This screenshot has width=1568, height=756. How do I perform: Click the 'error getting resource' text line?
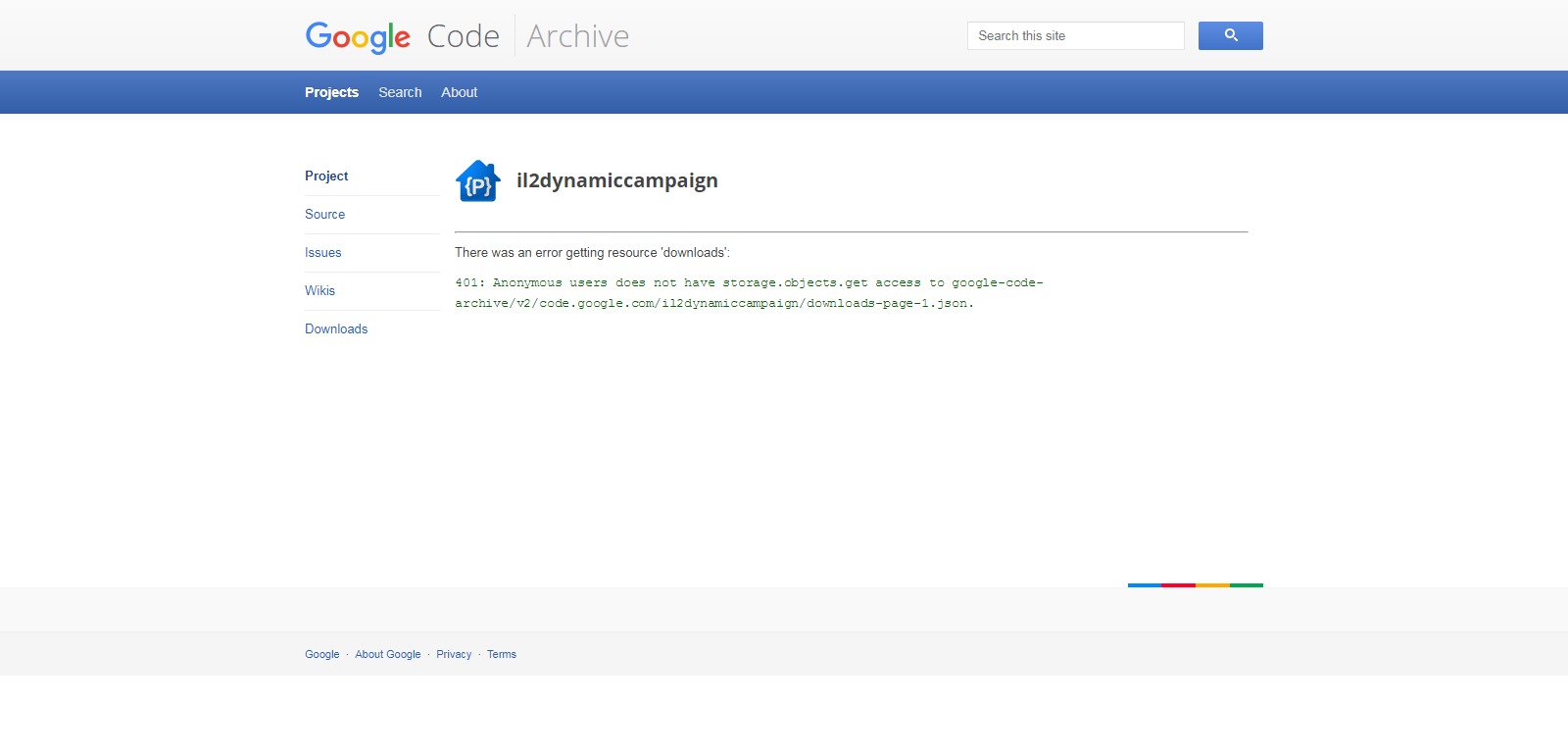(x=592, y=252)
